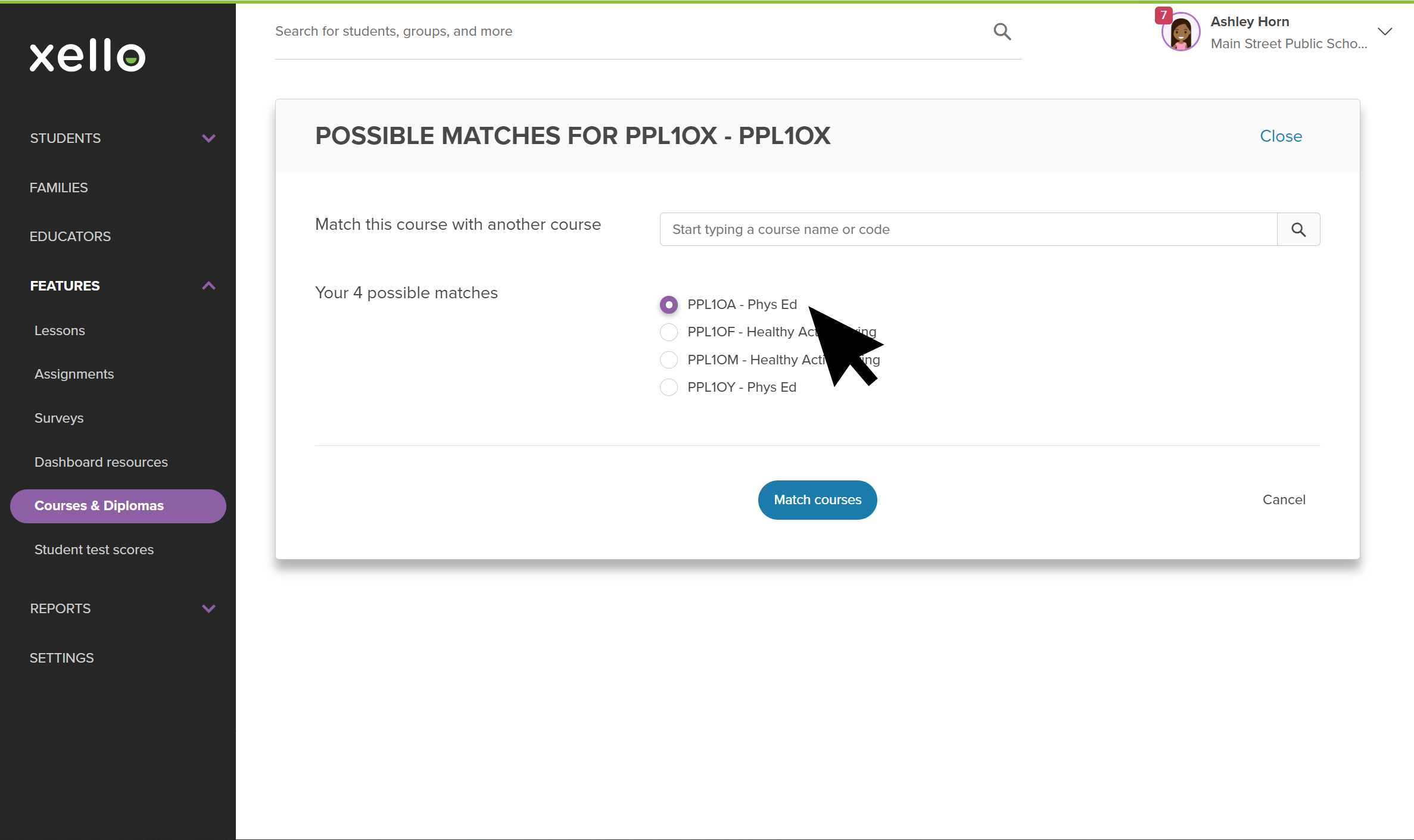Open the account dropdown arrow
Screen dimensions: 1414x840
click(1385, 32)
